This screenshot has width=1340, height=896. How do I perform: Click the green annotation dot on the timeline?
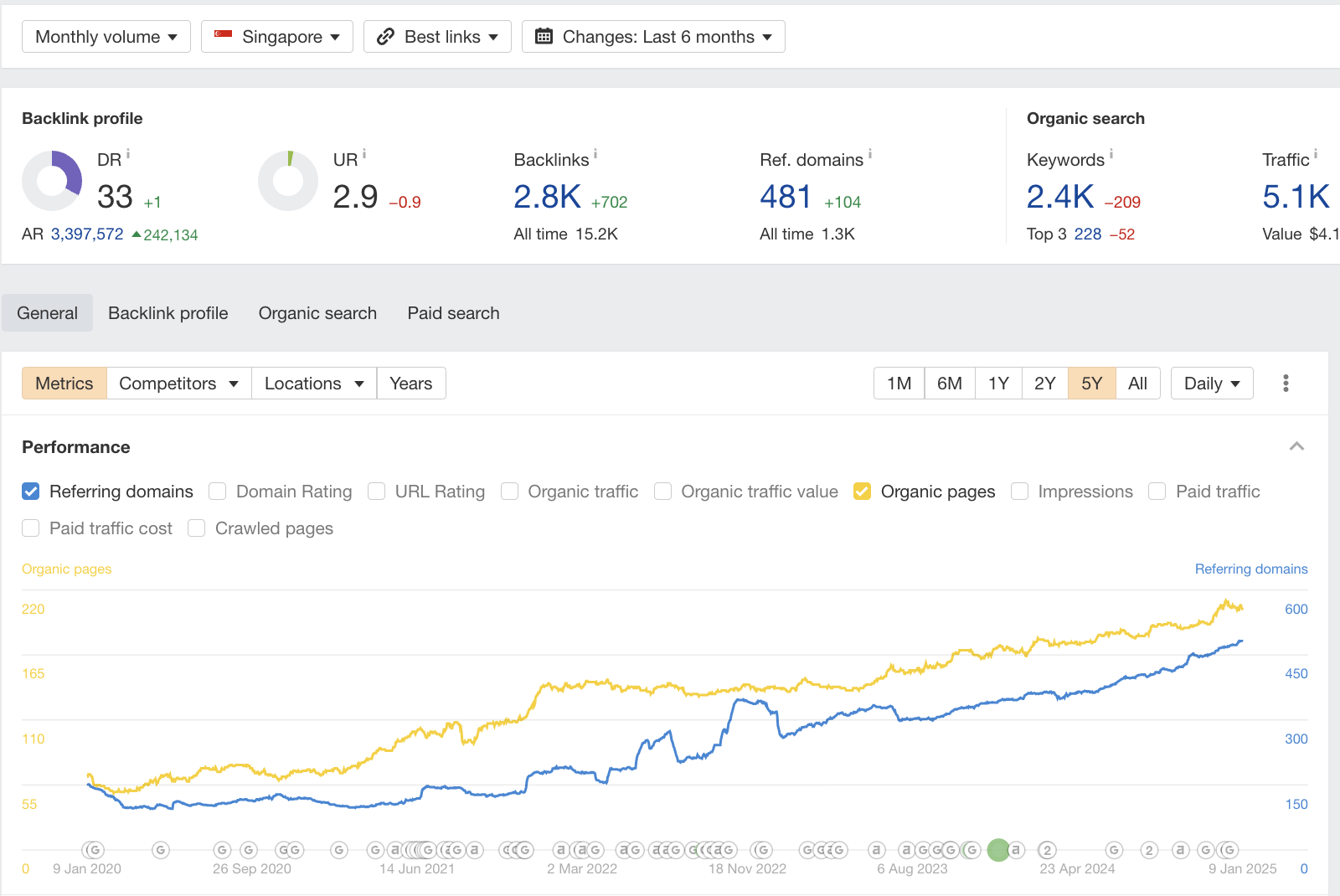(x=998, y=850)
